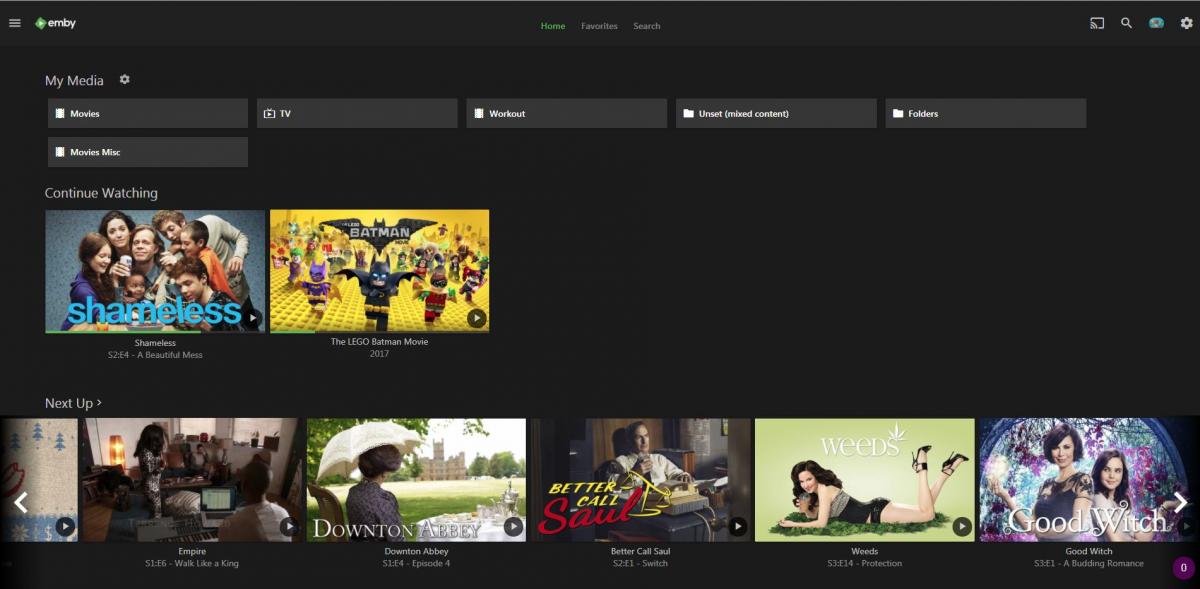1200x589 pixels.
Task: Expand the Next Up section chevron
Action: click(x=100, y=403)
